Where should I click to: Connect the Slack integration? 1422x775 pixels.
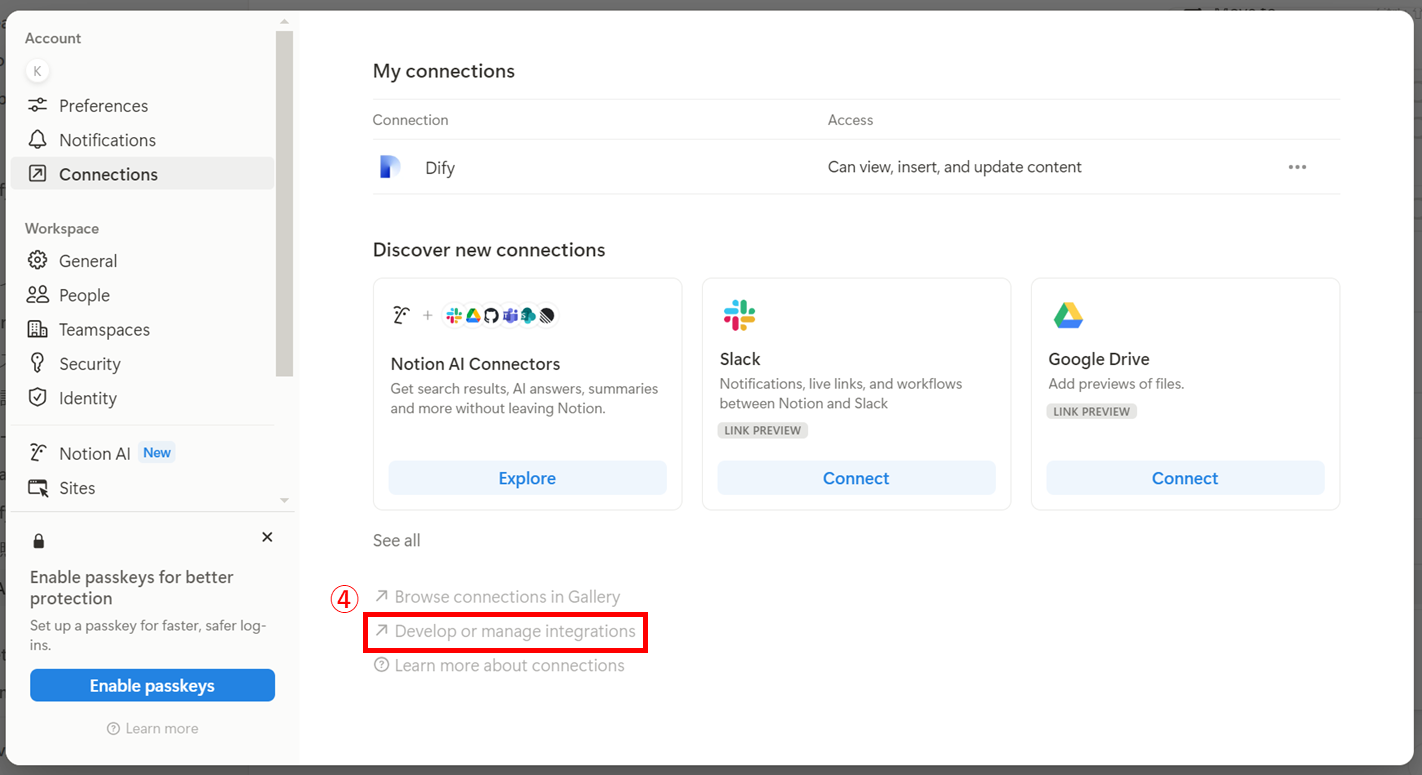[x=856, y=478]
